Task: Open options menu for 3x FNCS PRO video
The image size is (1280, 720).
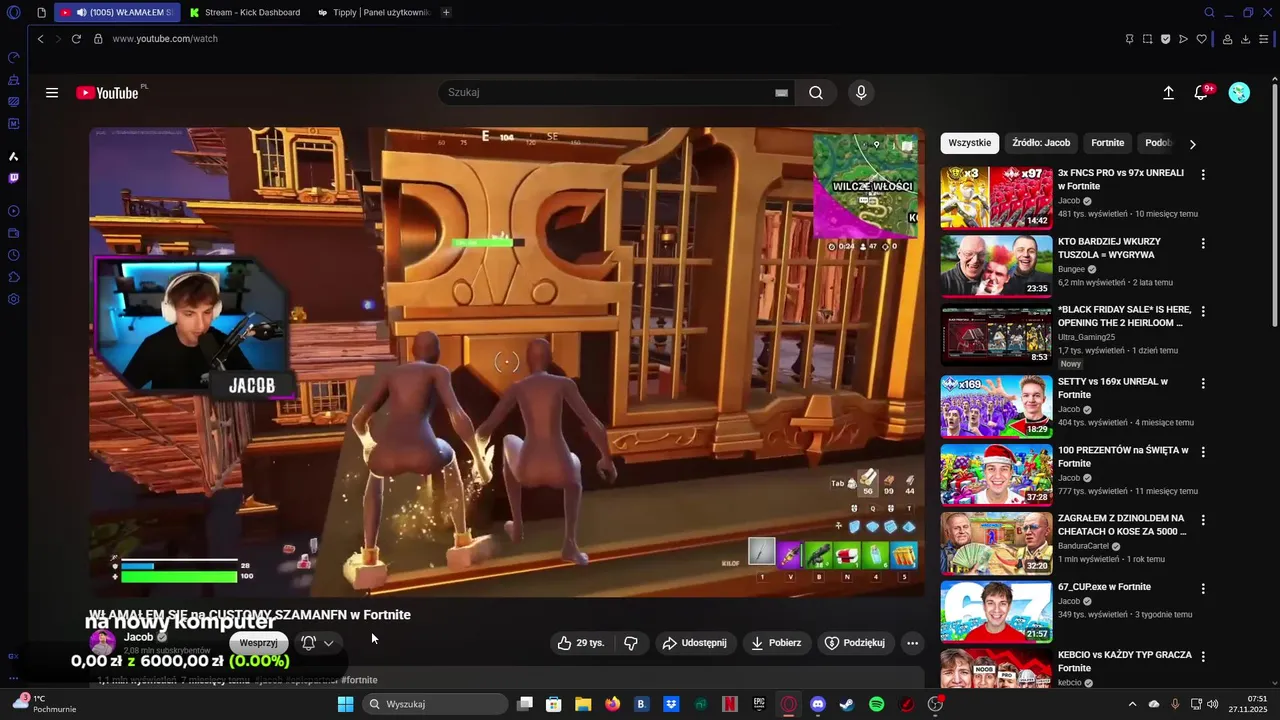Action: point(1203,174)
